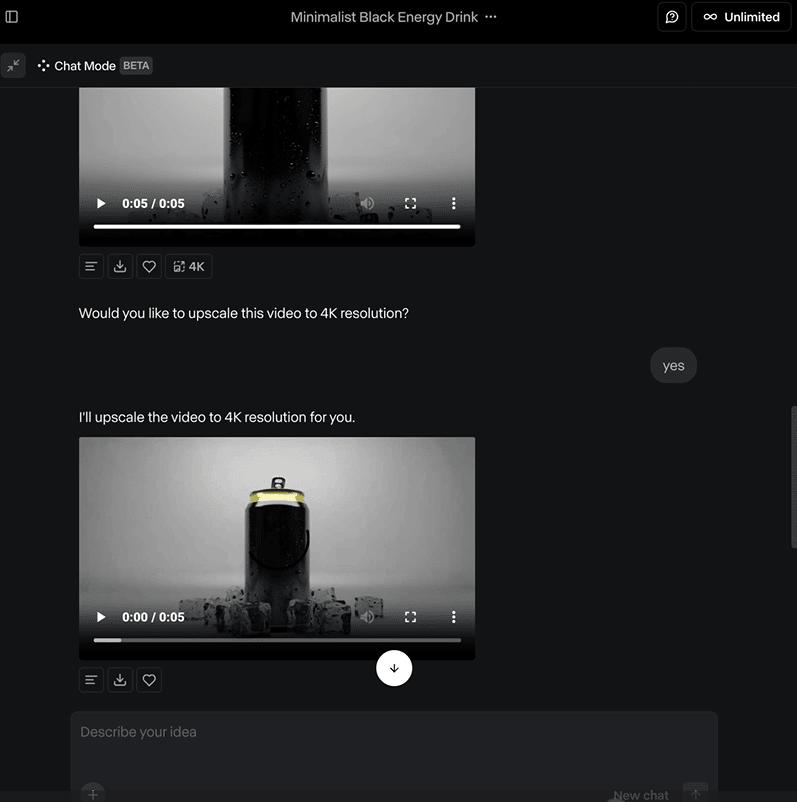Select the Chat Mode BETA tab

[94, 66]
